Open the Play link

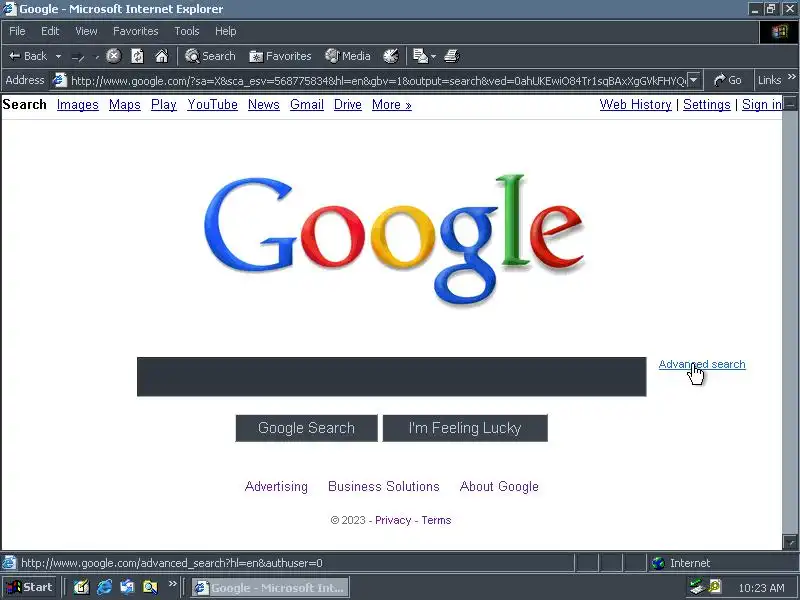tap(164, 105)
